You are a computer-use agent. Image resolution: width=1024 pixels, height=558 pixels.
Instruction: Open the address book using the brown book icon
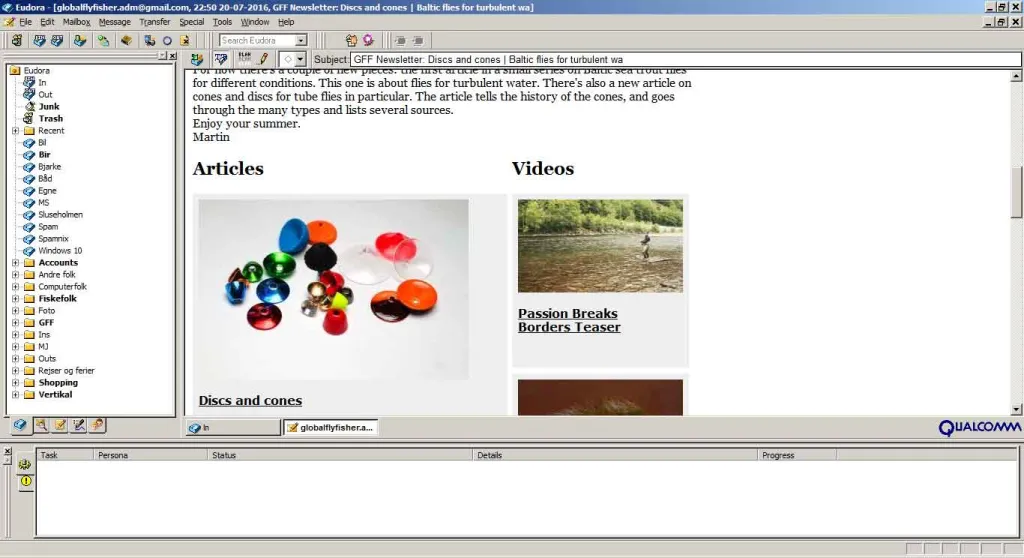[x=126, y=41]
